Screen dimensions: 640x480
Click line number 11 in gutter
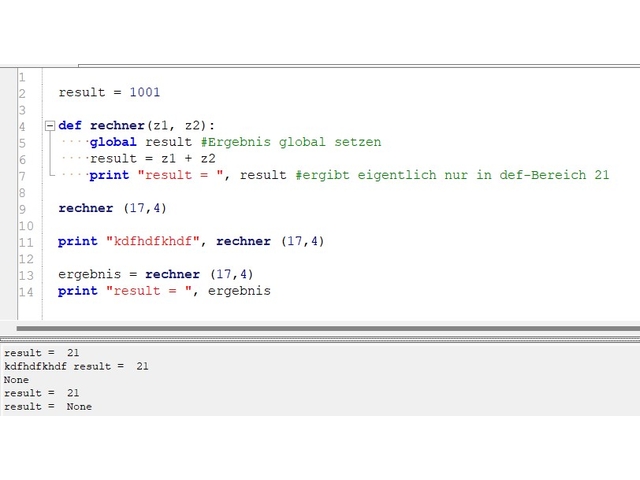[x=26, y=242]
